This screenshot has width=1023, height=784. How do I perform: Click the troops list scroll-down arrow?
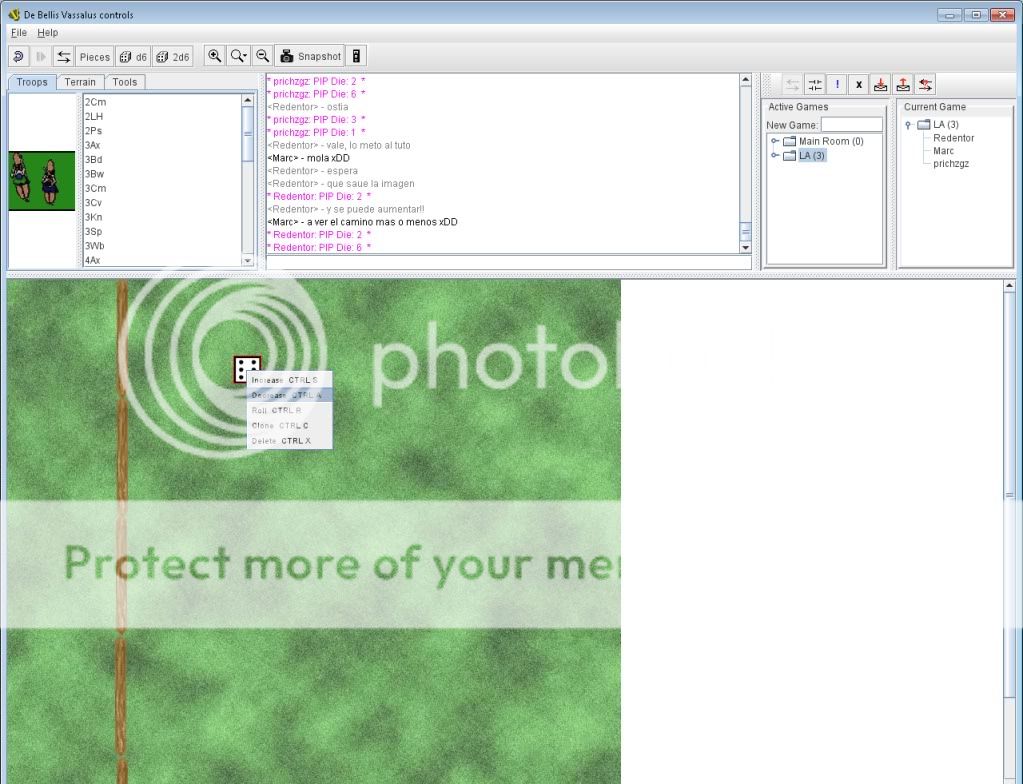(247, 260)
